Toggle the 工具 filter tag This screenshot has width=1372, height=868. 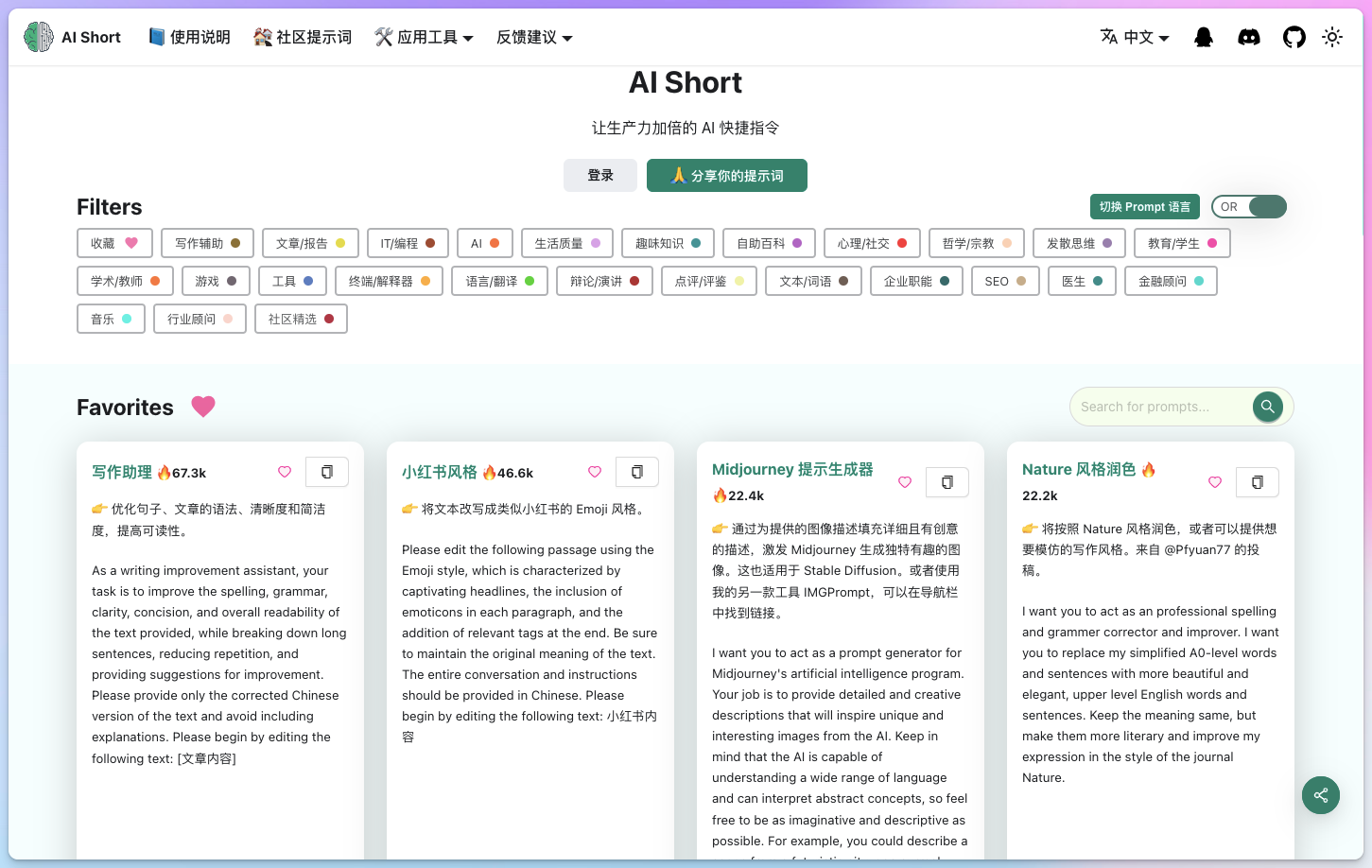click(292, 281)
